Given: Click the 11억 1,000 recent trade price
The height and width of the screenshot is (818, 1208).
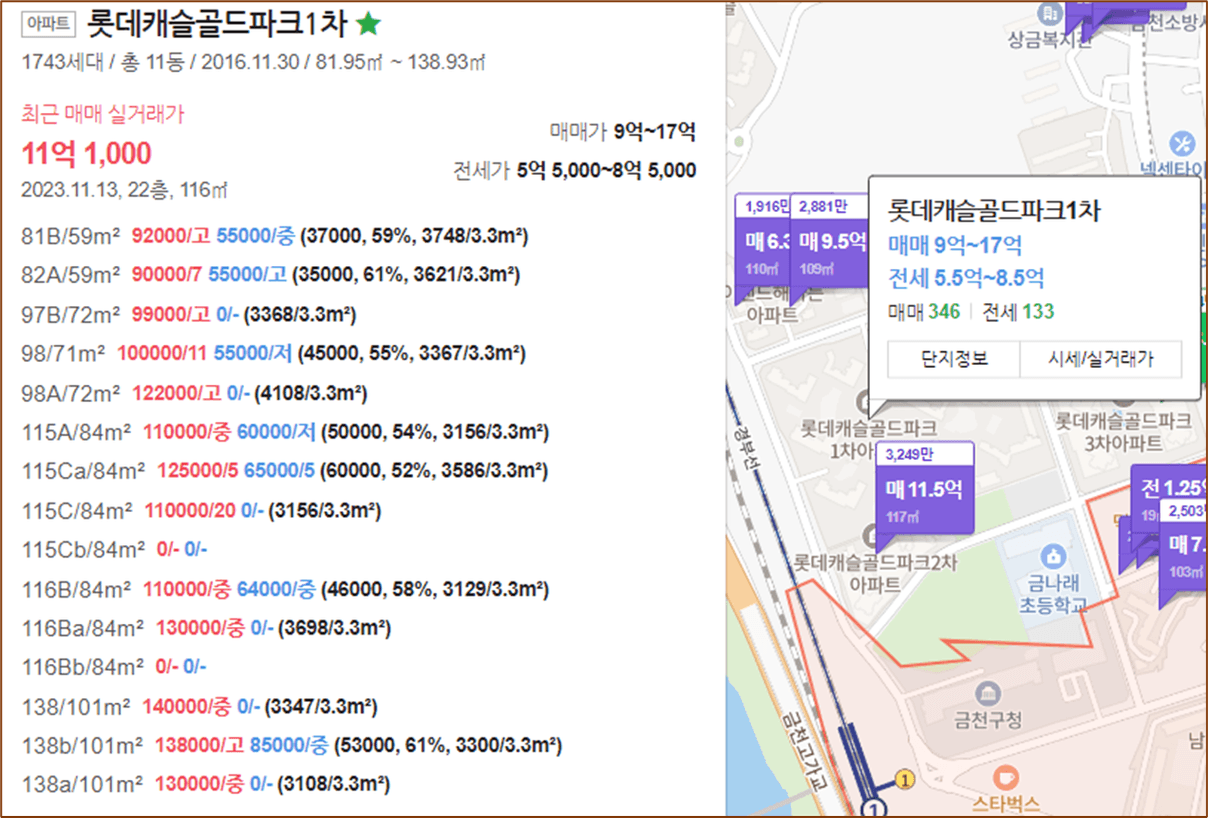Looking at the screenshot, I should (x=87, y=153).
